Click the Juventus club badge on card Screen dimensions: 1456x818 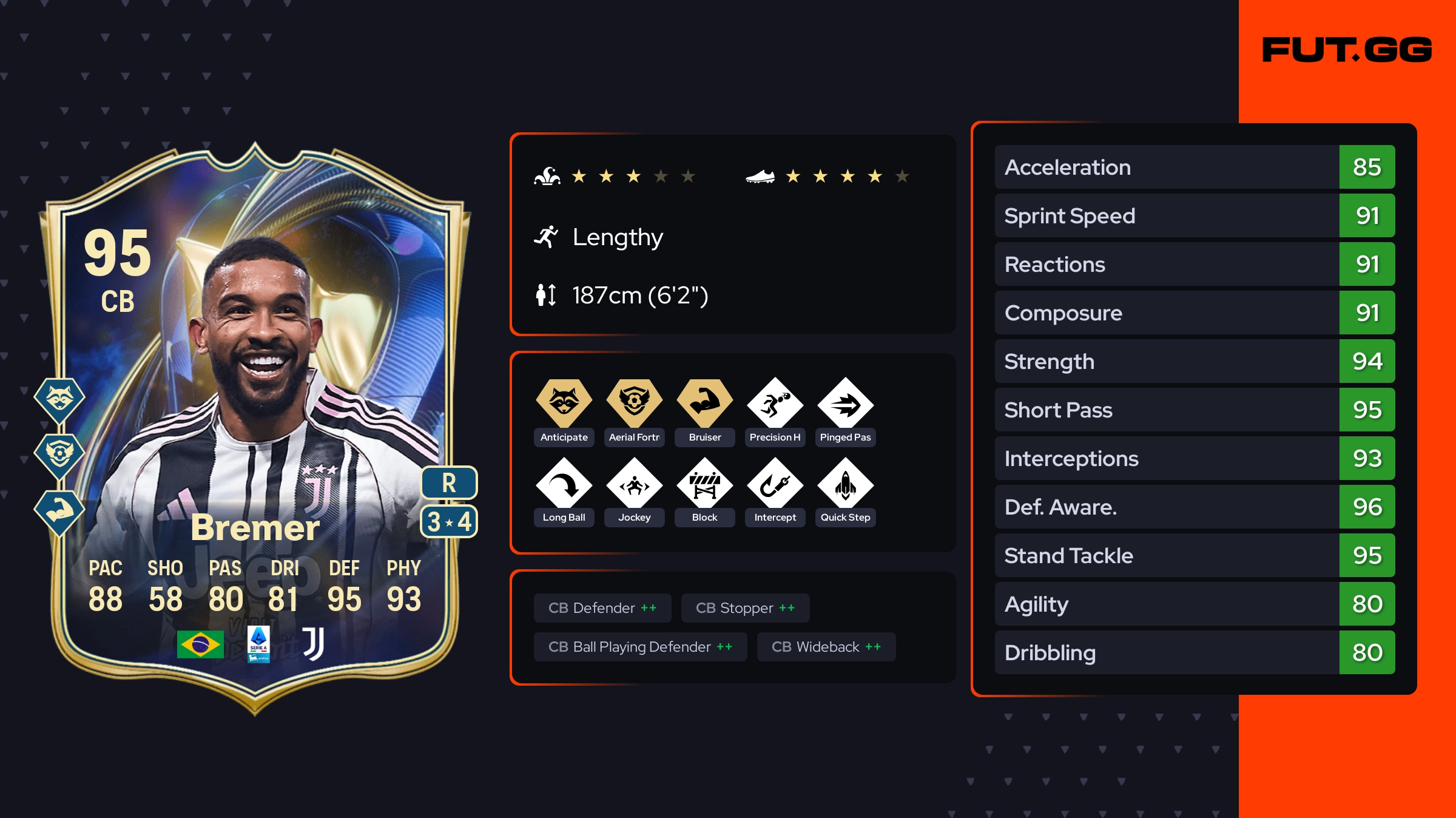(x=314, y=644)
